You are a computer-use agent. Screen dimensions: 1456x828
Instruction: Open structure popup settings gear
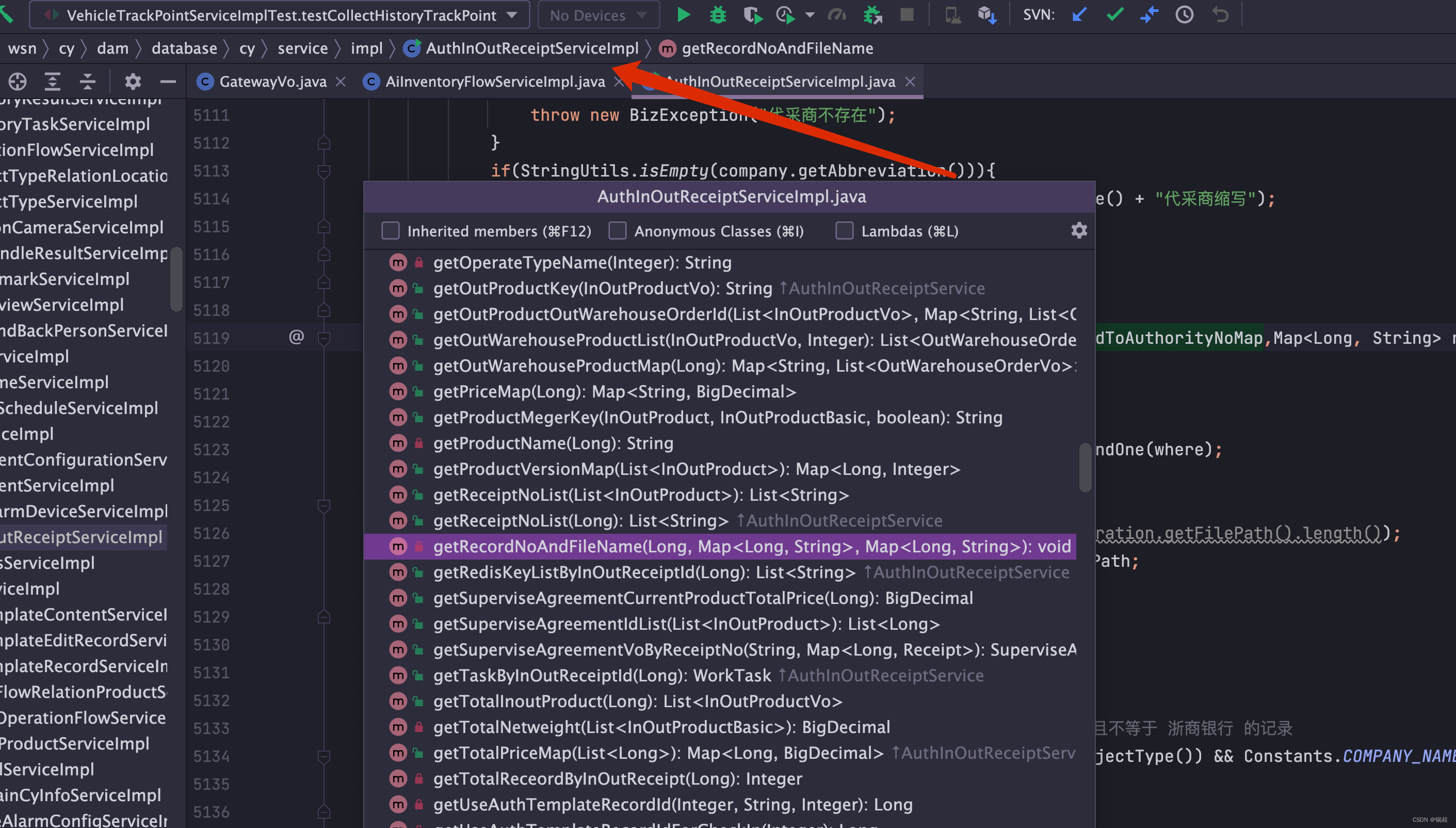pyautogui.click(x=1079, y=230)
